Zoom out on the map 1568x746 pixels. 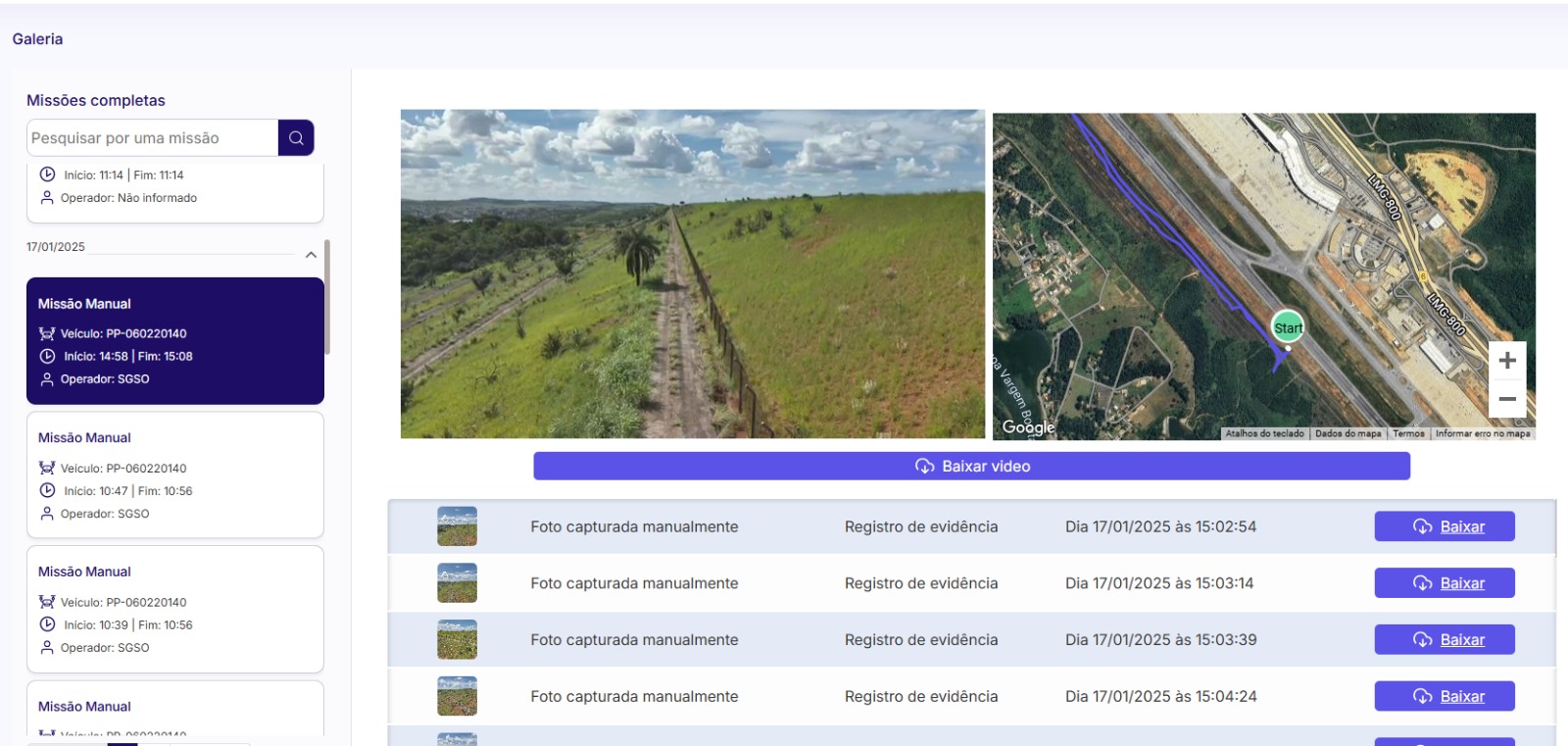tap(1506, 399)
